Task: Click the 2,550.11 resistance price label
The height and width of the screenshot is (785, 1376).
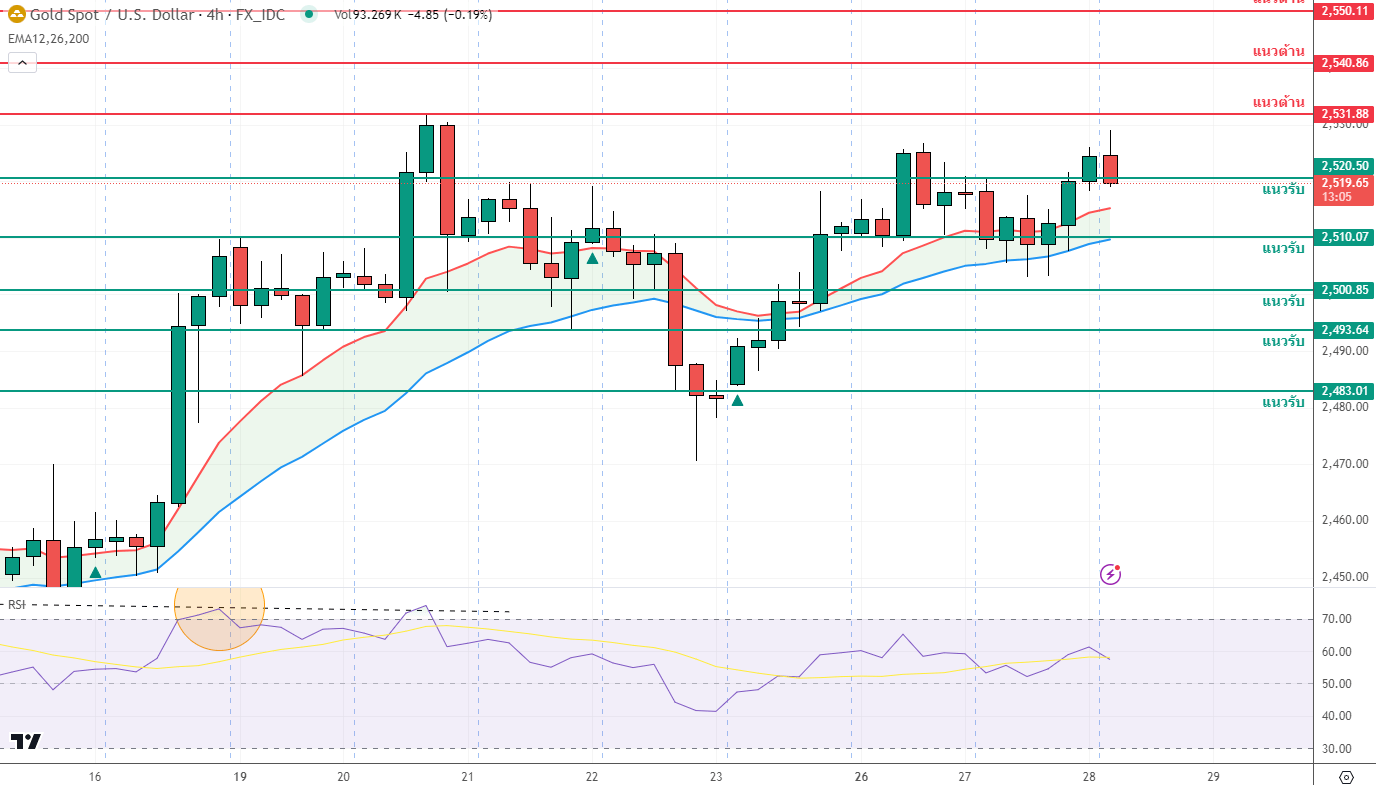Action: coord(1344,11)
